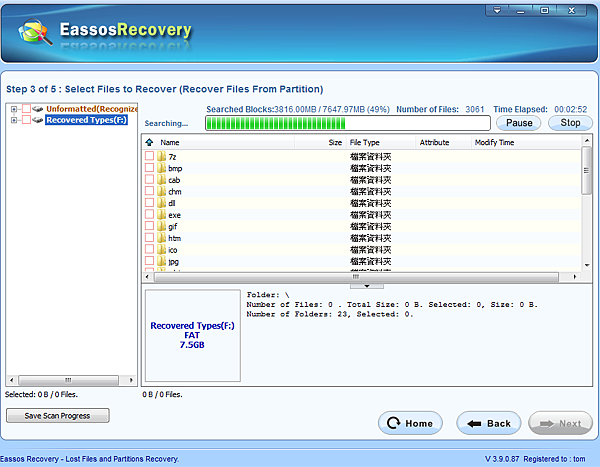Select the htm folder icon
This screenshot has width=600, height=467.
coord(162,238)
